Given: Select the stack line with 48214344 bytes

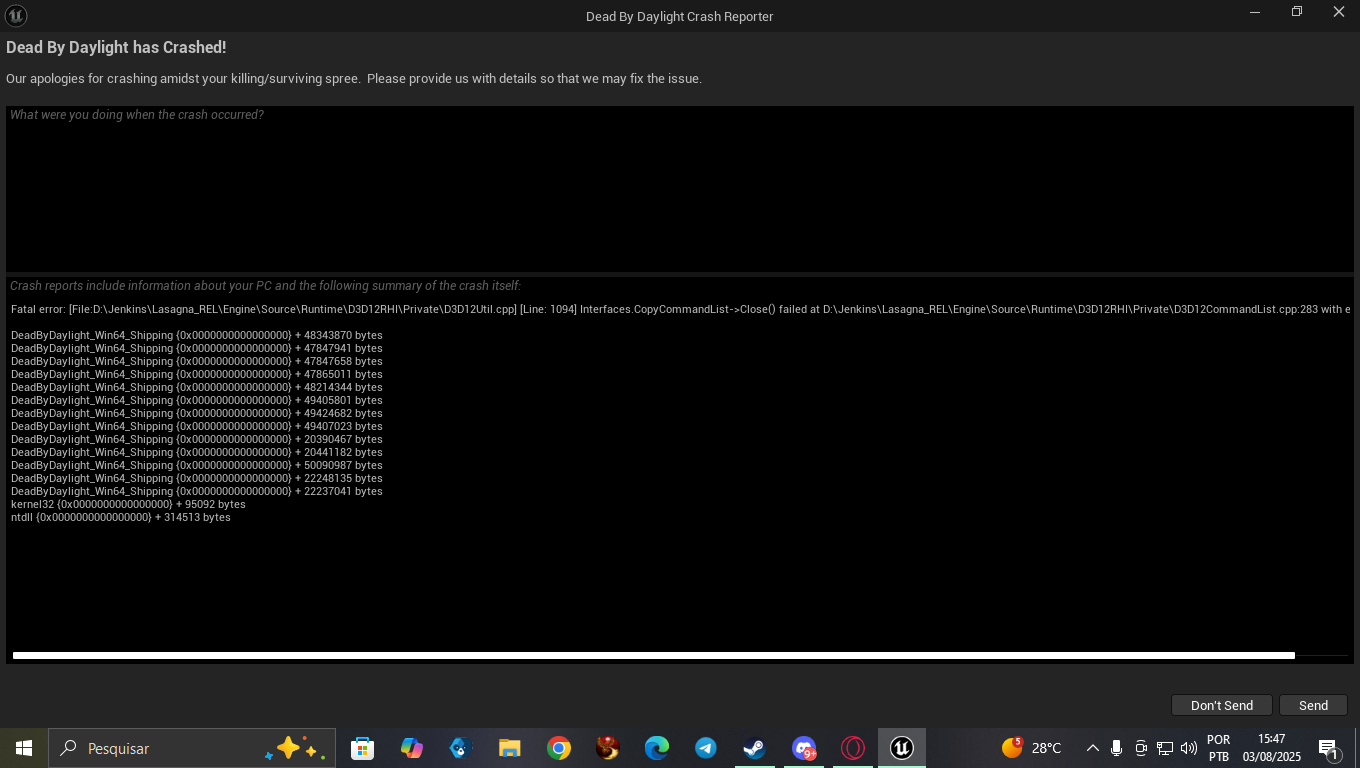Looking at the screenshot, I should (x=197, y=387).
